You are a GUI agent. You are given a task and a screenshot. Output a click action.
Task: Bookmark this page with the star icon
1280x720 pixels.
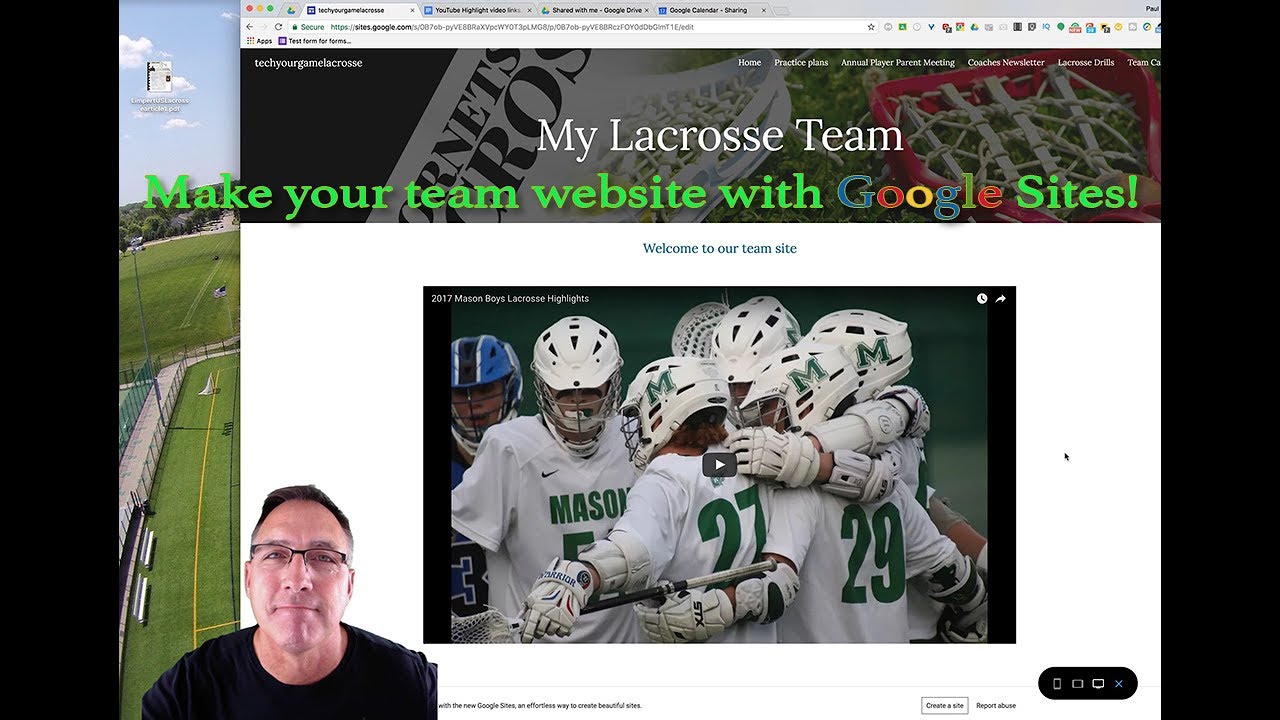click(871, 27)
